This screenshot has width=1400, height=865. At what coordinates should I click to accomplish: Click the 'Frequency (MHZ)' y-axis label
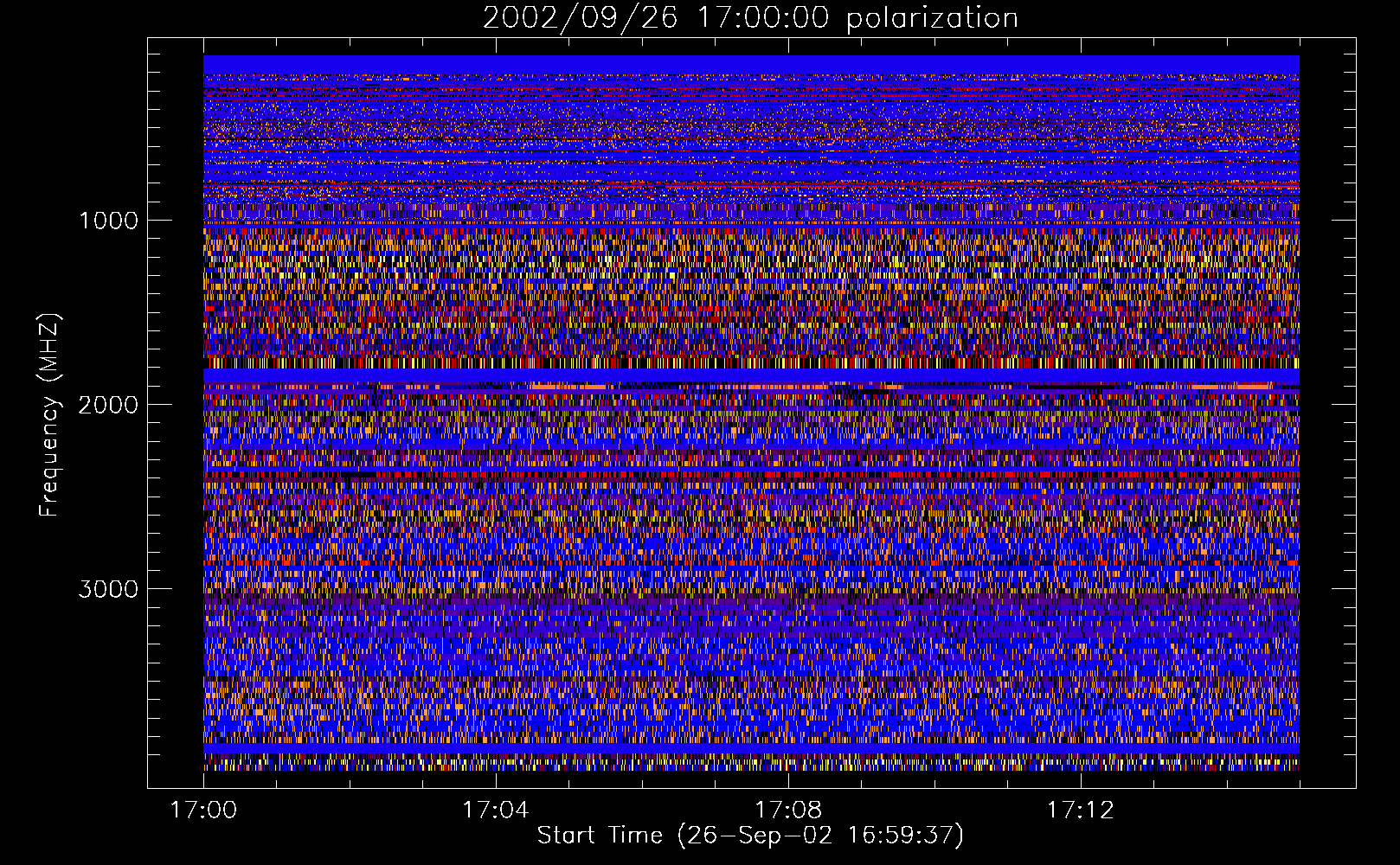(x=49, y=415)
